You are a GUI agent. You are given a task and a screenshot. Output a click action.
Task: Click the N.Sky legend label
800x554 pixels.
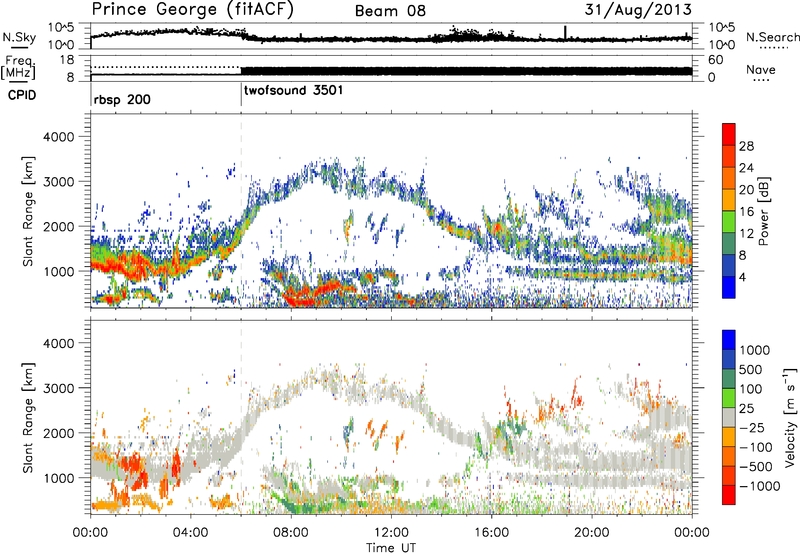pyautogui.click(x=19, y=37)
